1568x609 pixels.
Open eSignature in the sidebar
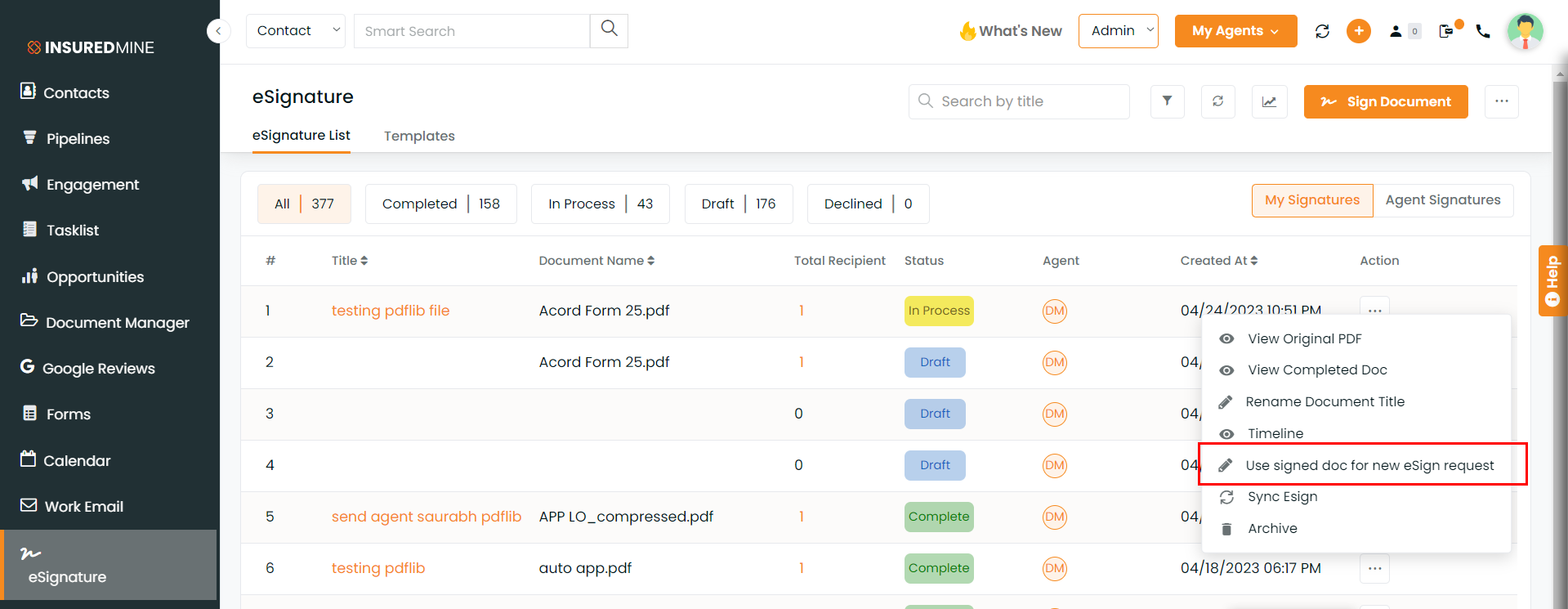(109, 565)
